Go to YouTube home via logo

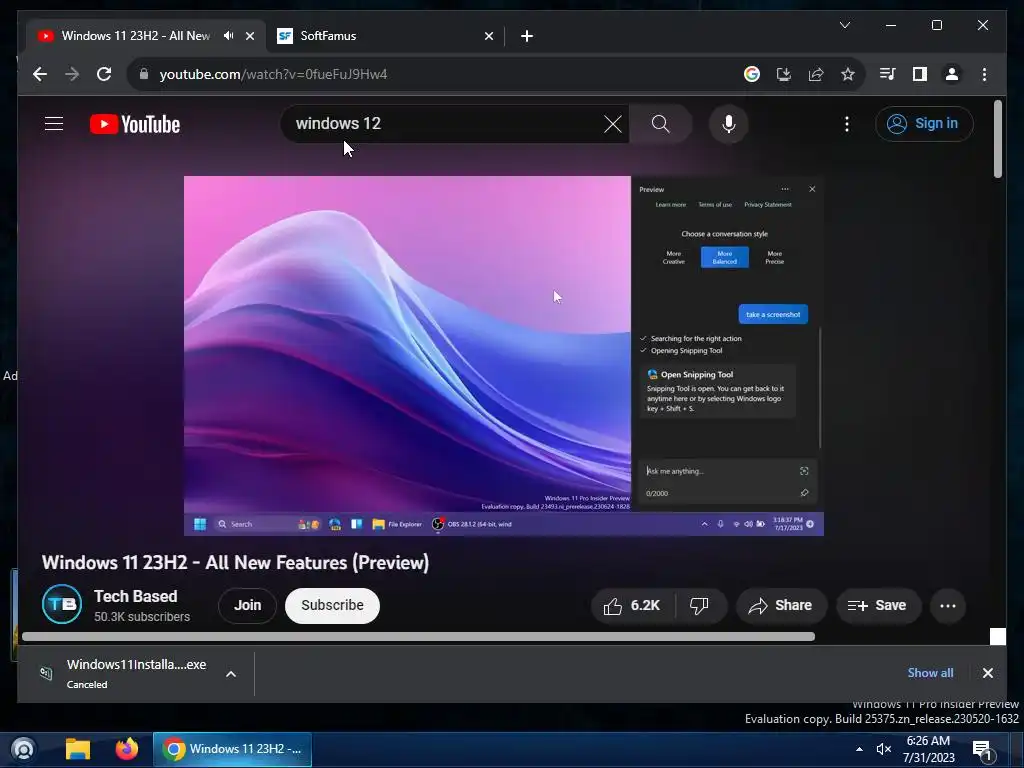point(135,124)
